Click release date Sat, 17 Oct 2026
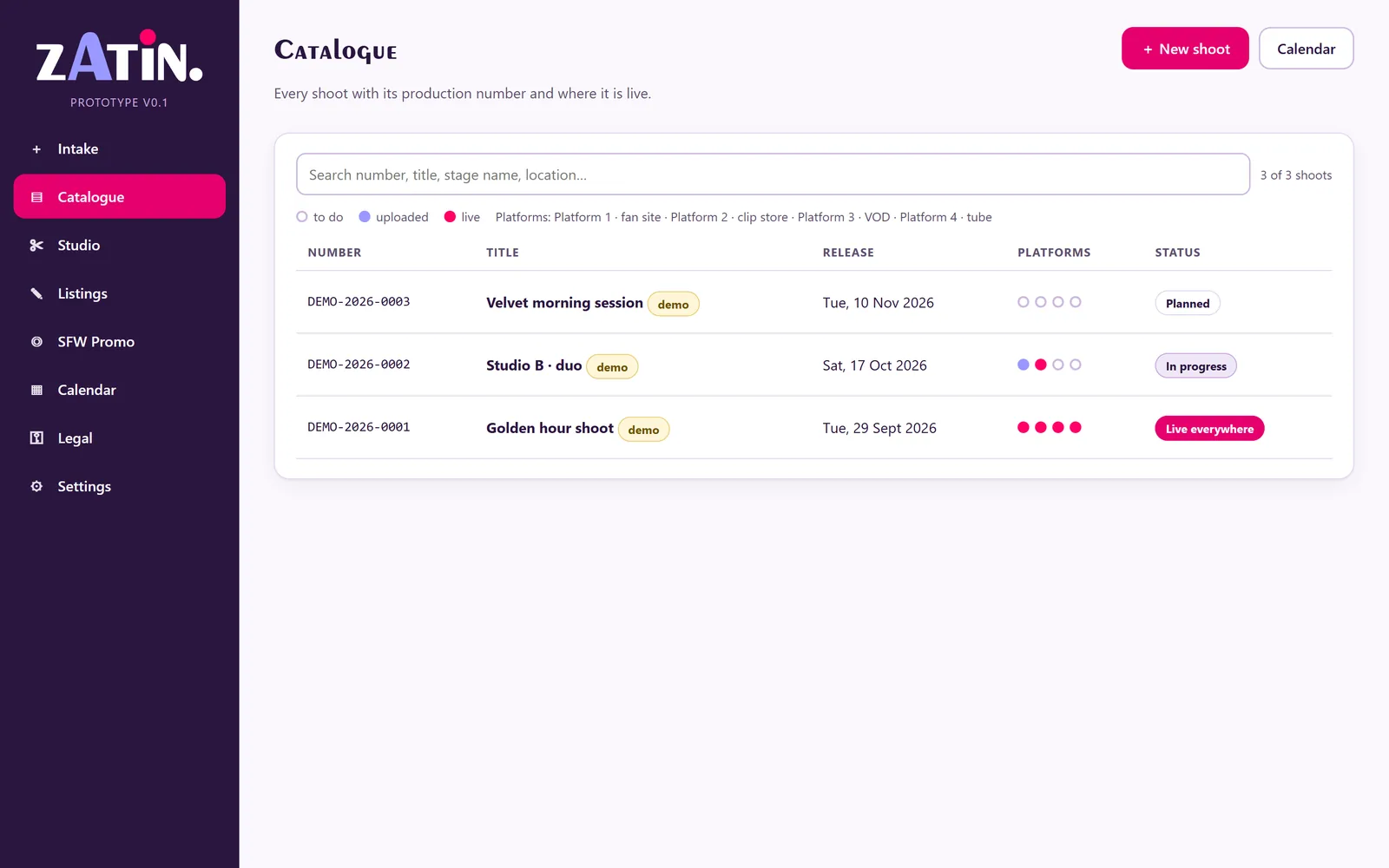The image size is (1389, 868). [875, 365]
